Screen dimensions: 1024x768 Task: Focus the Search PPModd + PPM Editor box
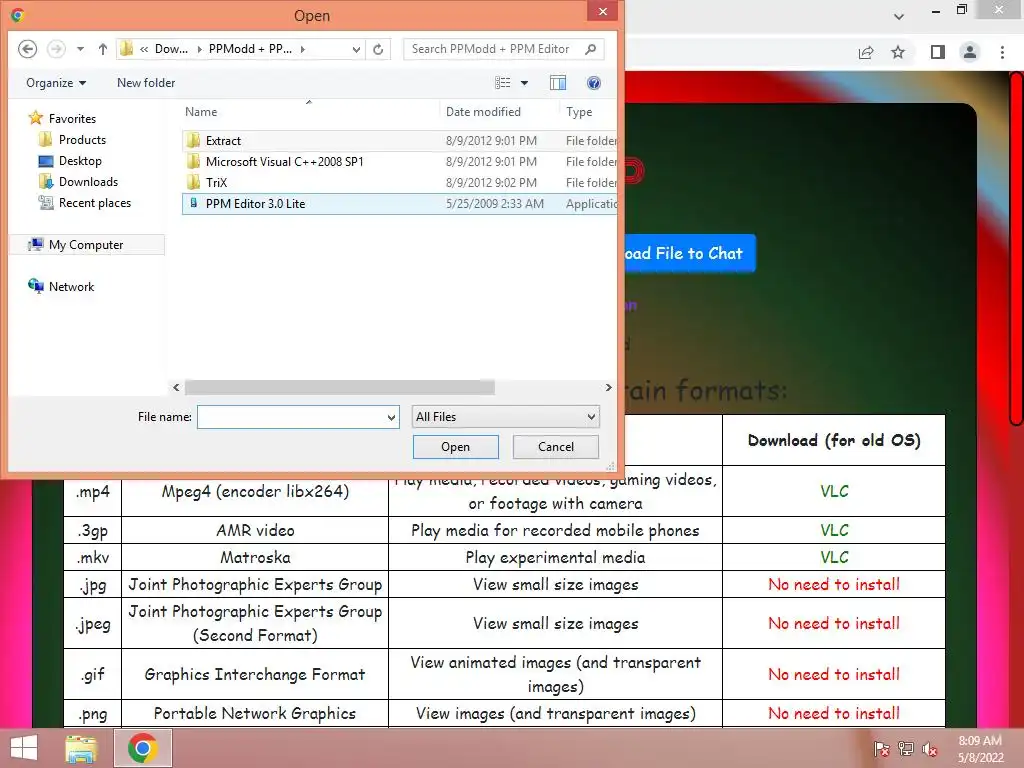click(504, 49)
